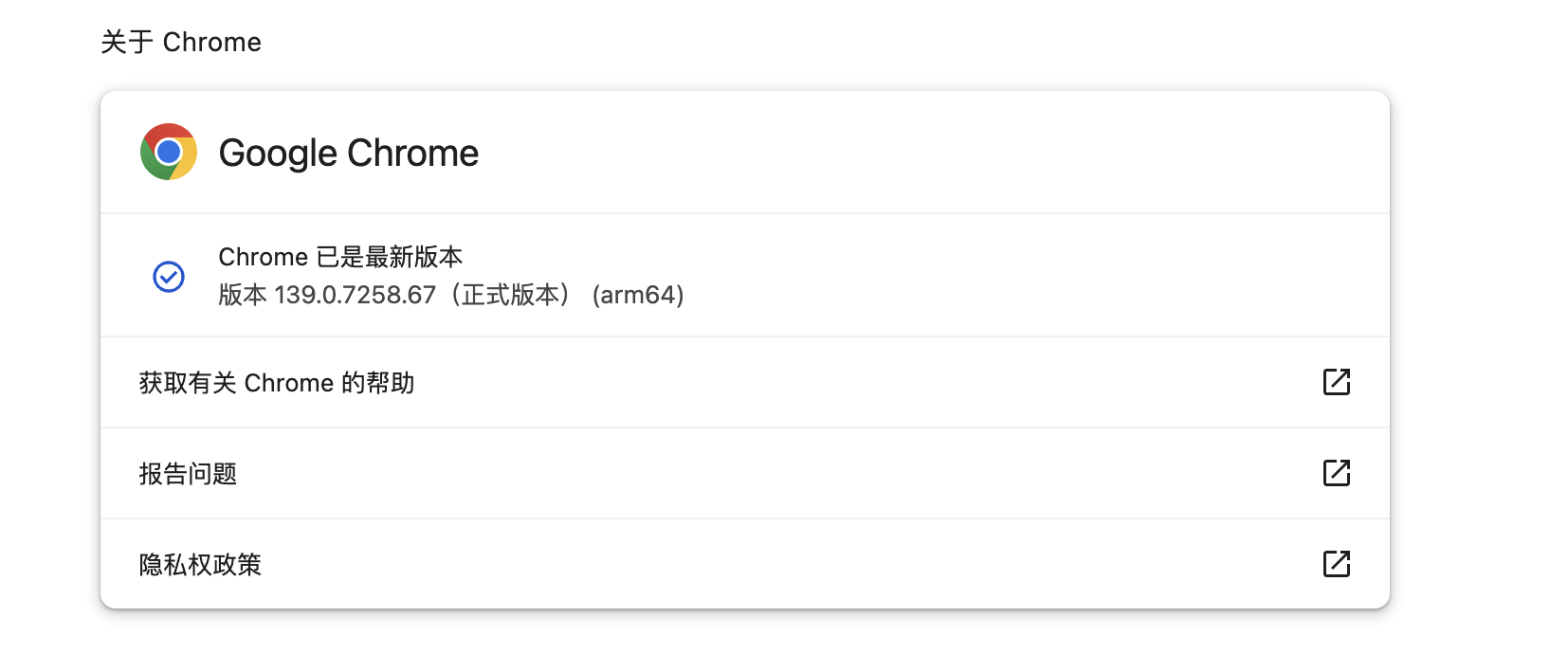This screenshot has height=654, width=1568.
Task: Click the external-link icon beside 隐私权政策
Action: (1336, 564)
